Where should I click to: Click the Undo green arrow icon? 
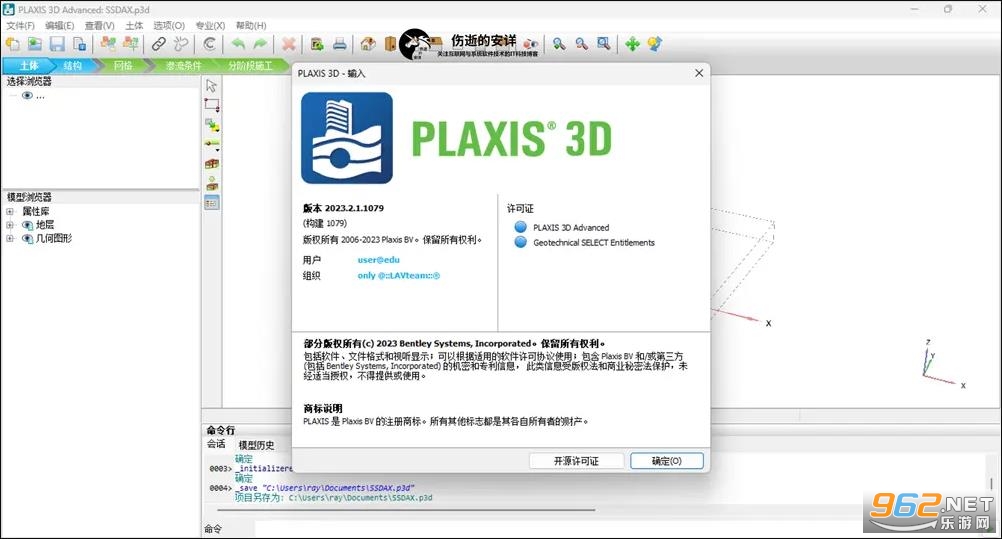coord(238,44)
